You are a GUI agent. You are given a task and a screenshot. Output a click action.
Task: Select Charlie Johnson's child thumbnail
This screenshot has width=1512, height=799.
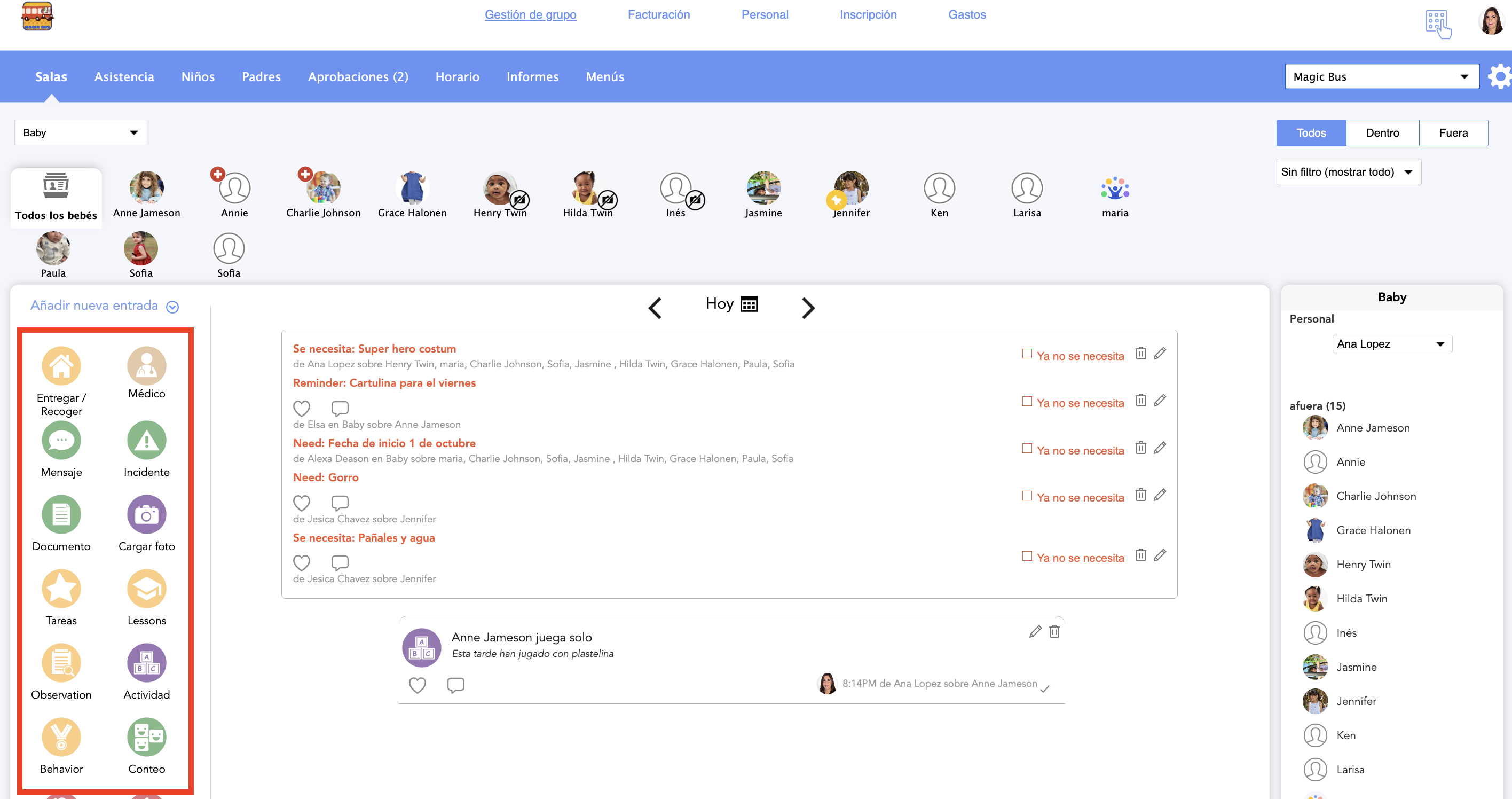point(323,188)
